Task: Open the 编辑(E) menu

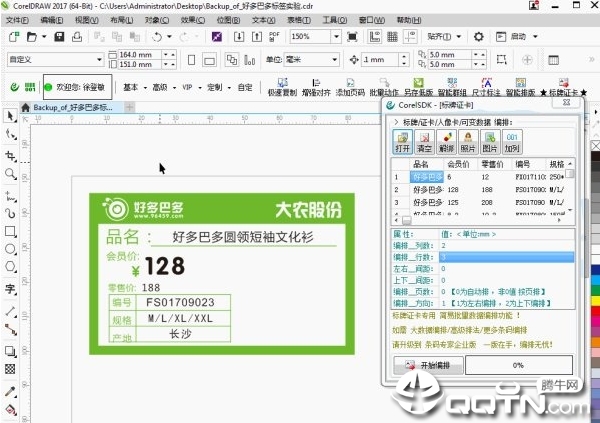Action: point(52,20)
